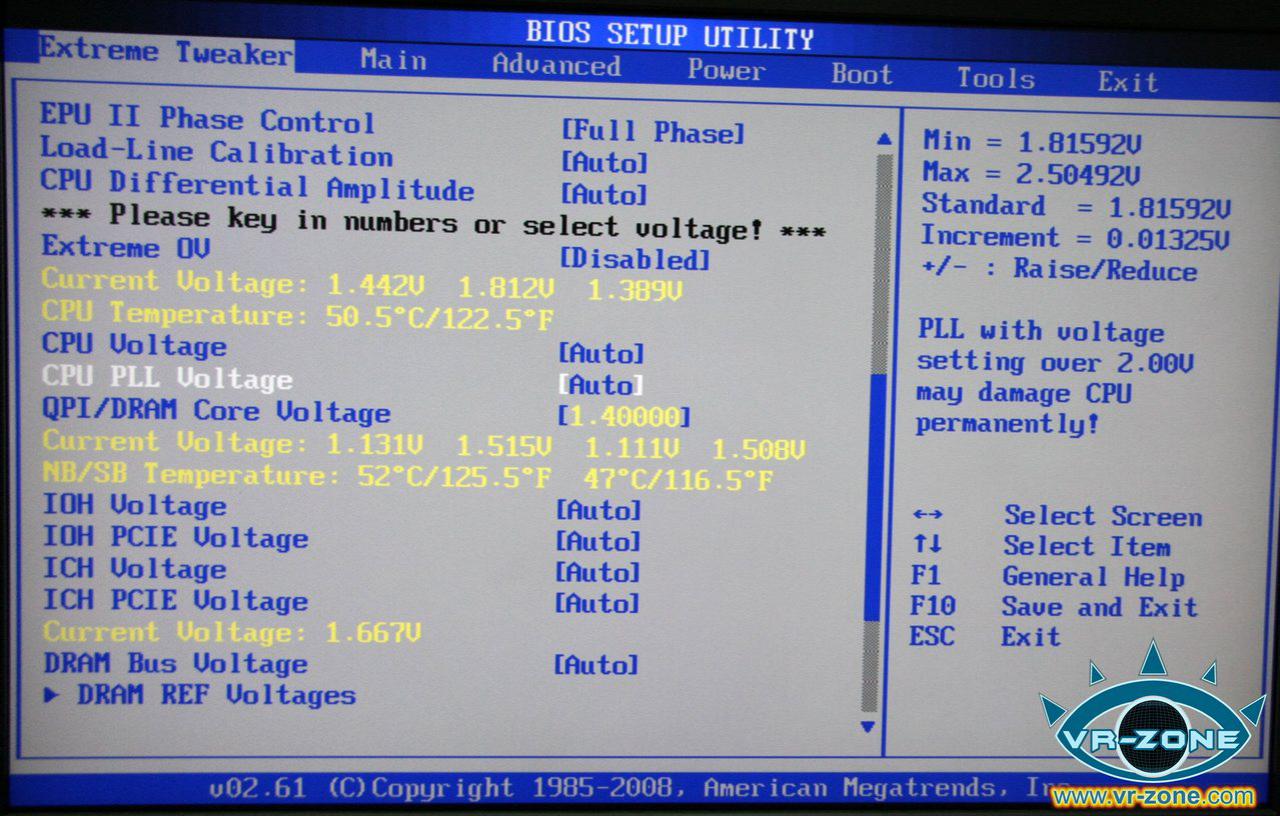Select the ICH PCIE Voltage label
The height and width of the screenshot is (816, 1280).
coord(175,600)
